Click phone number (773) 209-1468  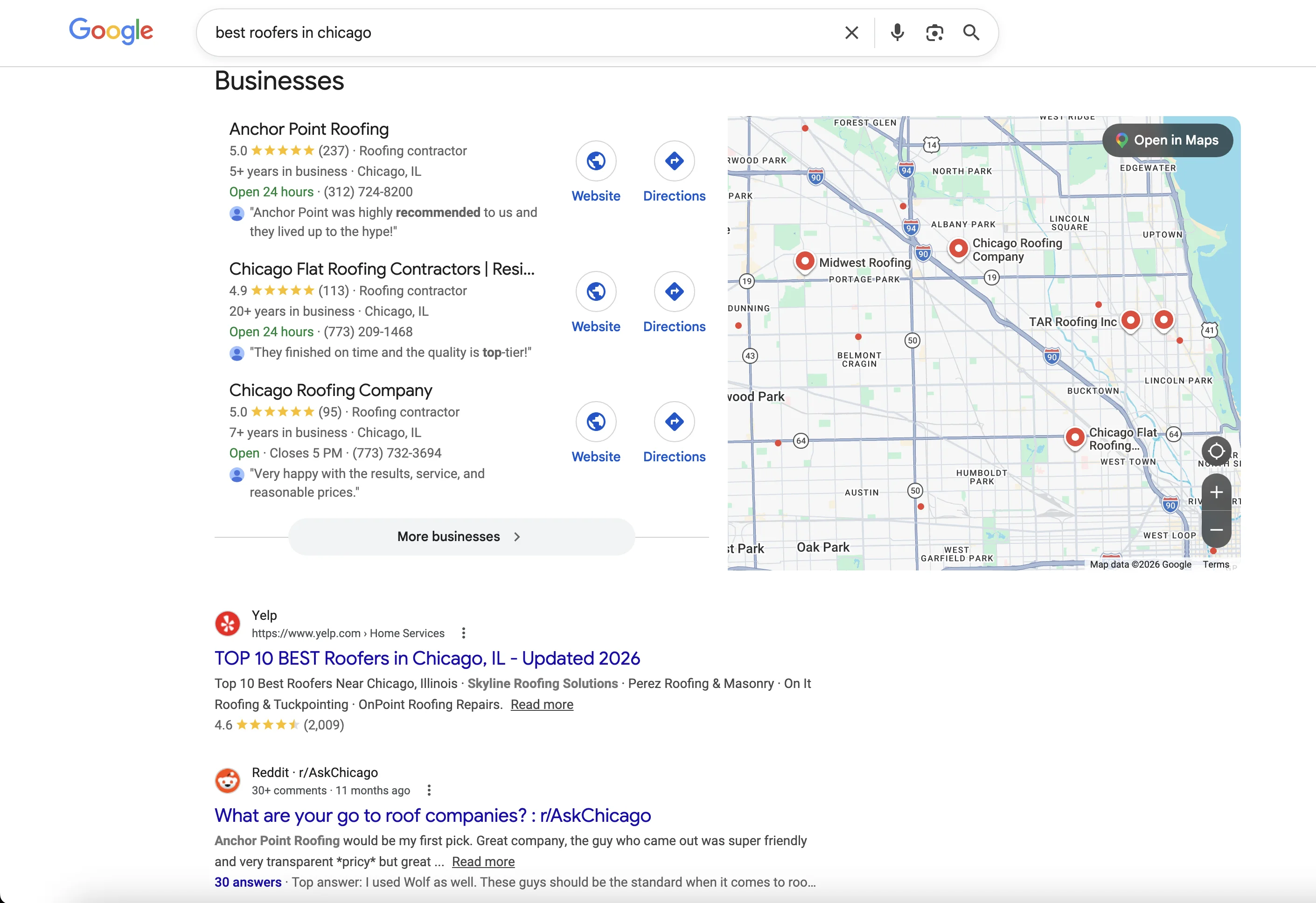368,332
